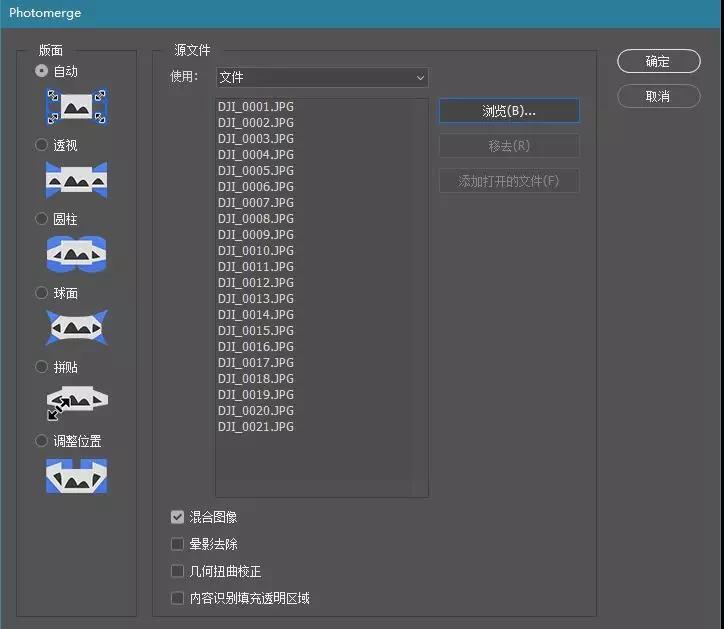Screen dimensions: 724x629
Task: Select DJI_0013.JPG in the file list
Action: [256, 298]
